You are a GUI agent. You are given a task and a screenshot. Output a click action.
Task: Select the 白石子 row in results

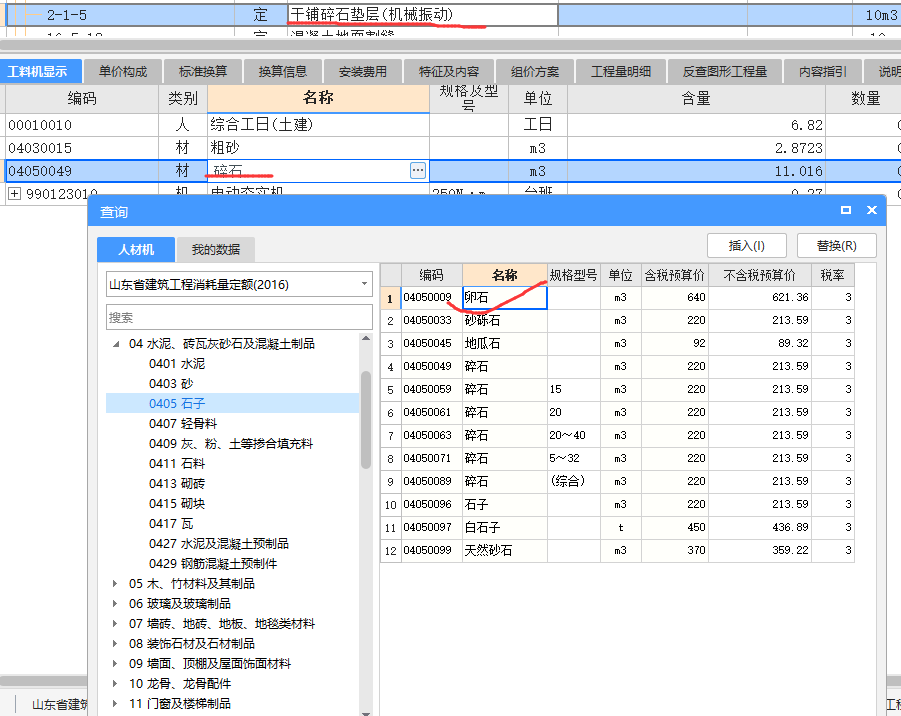(617, 528)
